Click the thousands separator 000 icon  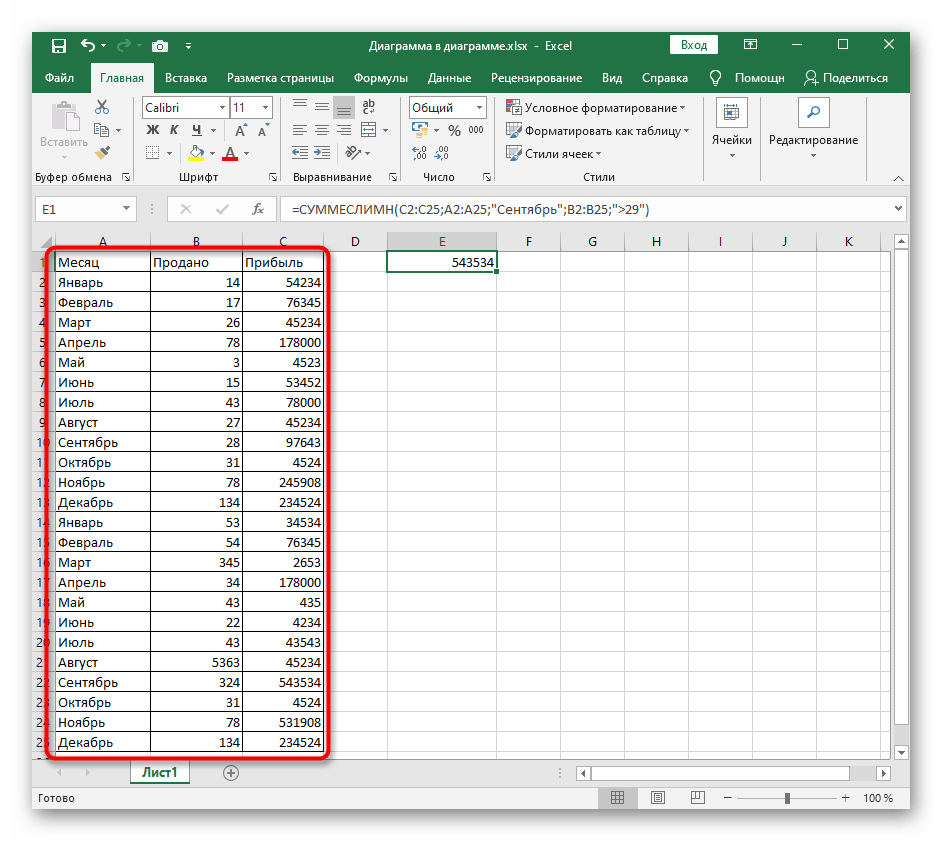[x=476, y=130]
